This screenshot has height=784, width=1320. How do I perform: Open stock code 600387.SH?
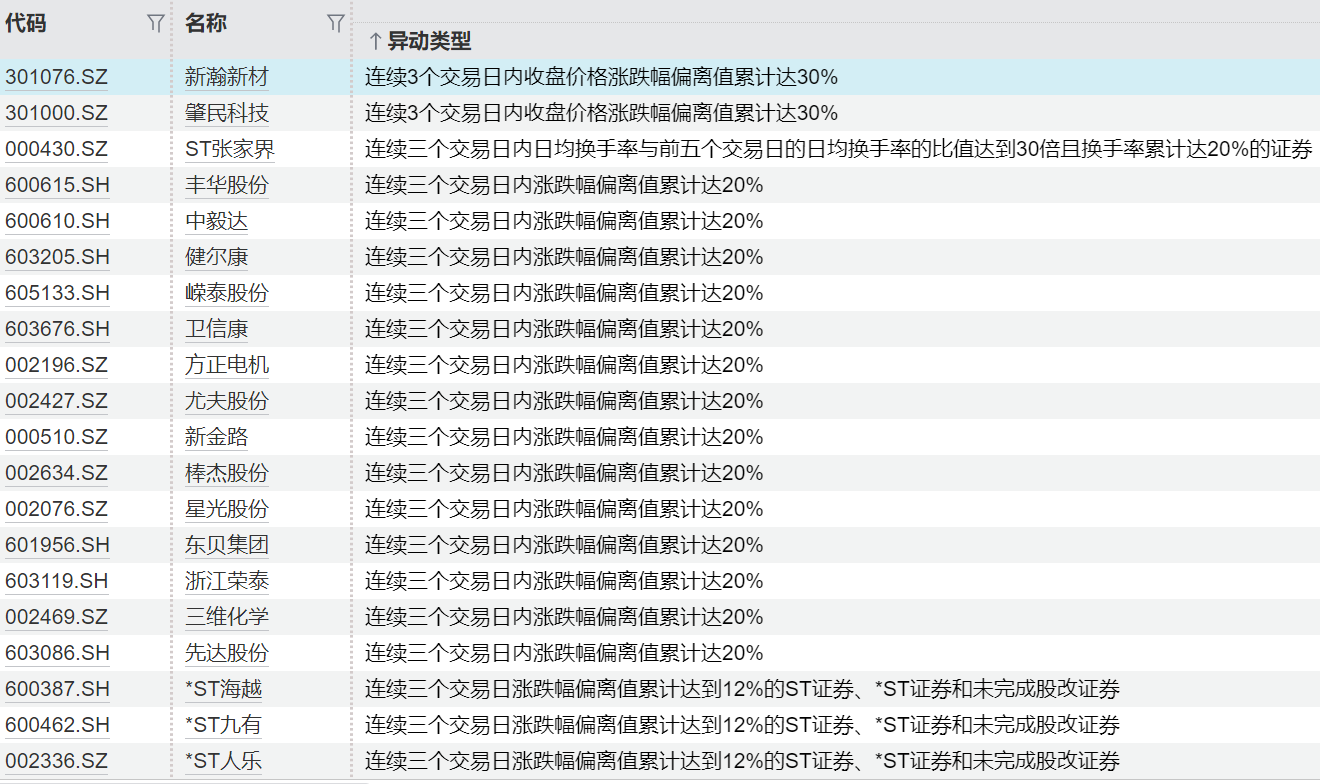(58, 689)
